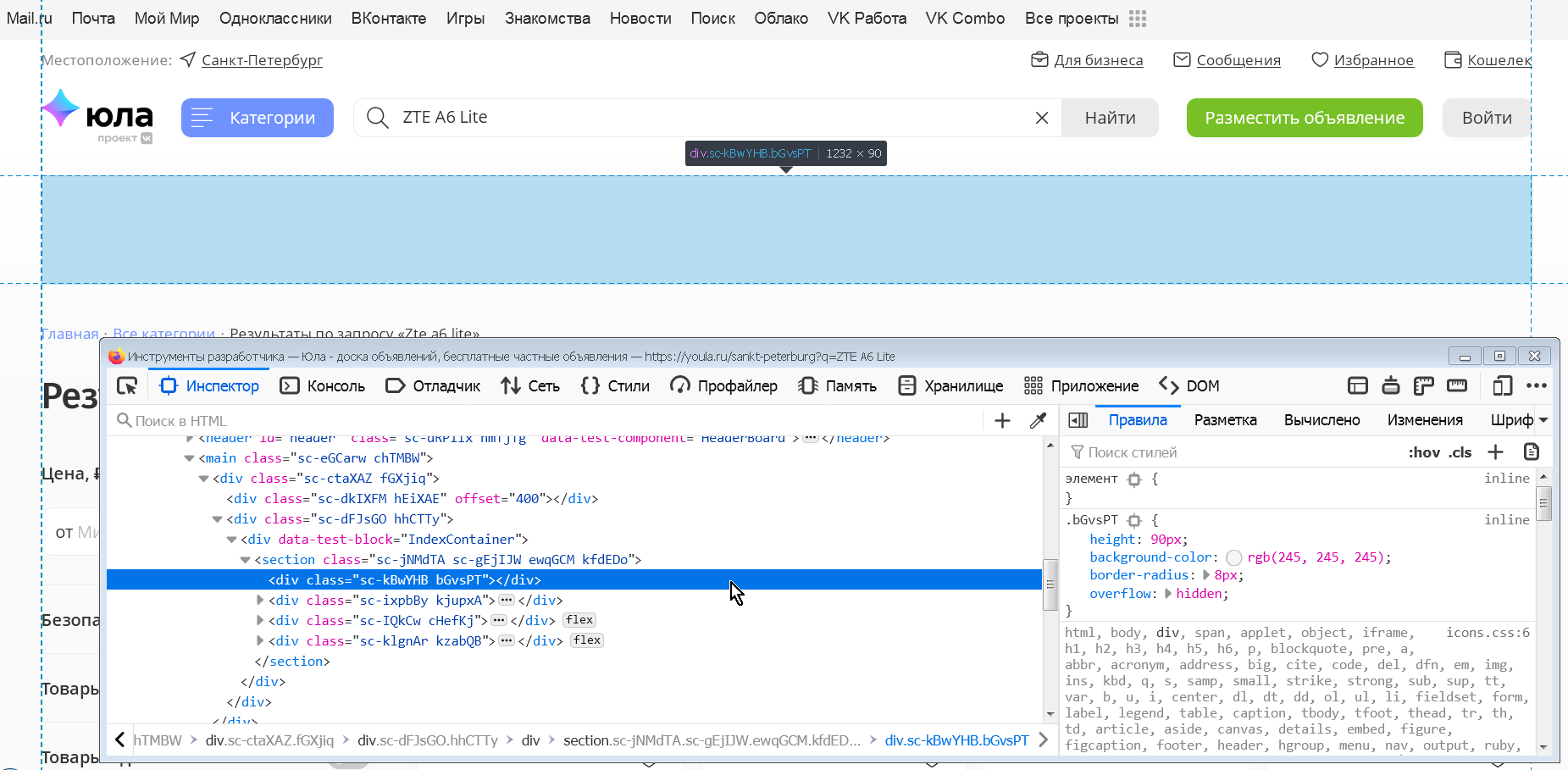The image size is (1568, 770).
Task: Open the Санкт-Петербург location link
Action: [261, 59]
